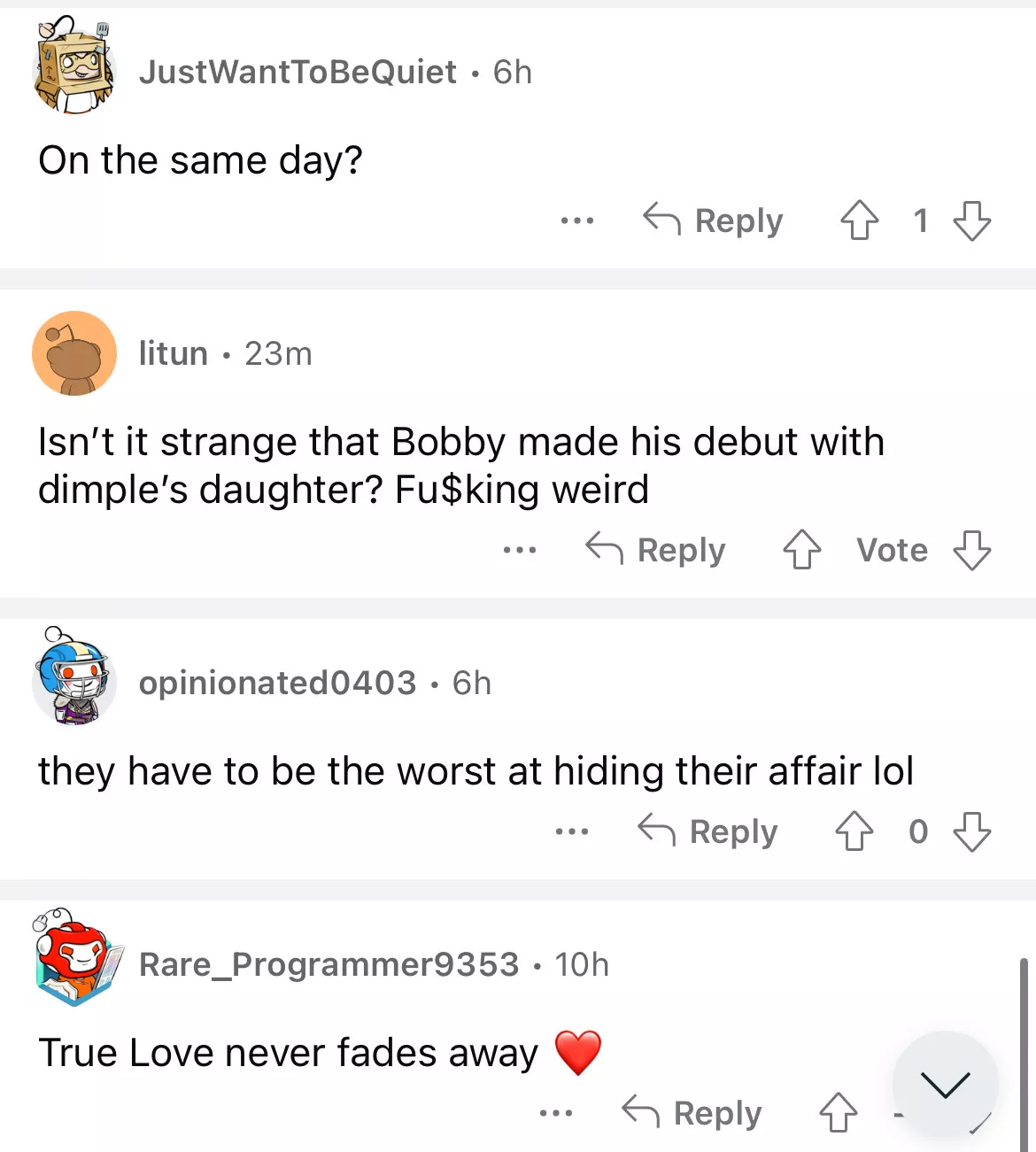1036x1152 pixels.
Task: Downvote JustWantToBeQuiet's comment
Action: pyautogui.click(x=971, y=220)
